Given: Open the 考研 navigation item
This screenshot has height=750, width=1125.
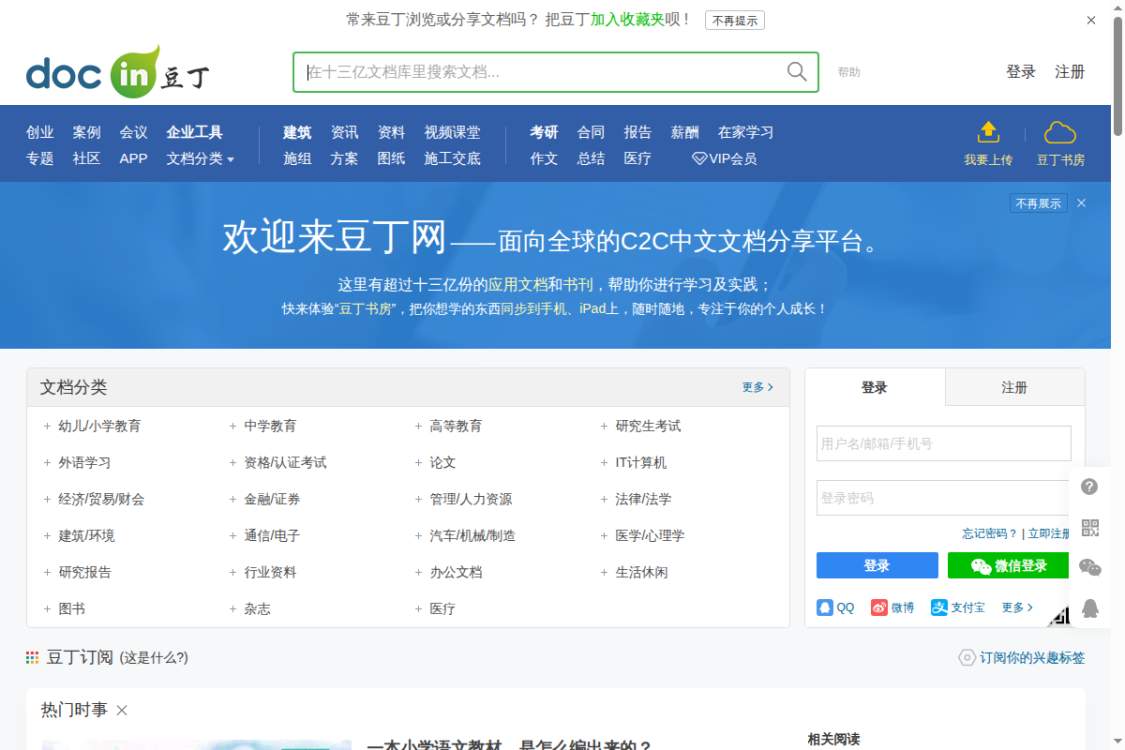Looking at the screenshot, I should [x=544, y=132].
